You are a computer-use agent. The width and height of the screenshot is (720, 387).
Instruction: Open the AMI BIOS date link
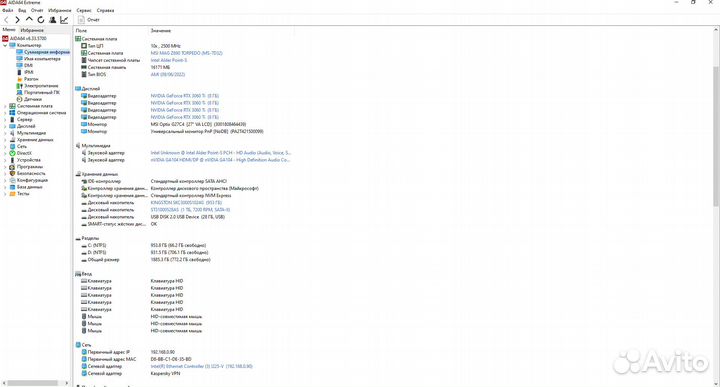(168, 74)
